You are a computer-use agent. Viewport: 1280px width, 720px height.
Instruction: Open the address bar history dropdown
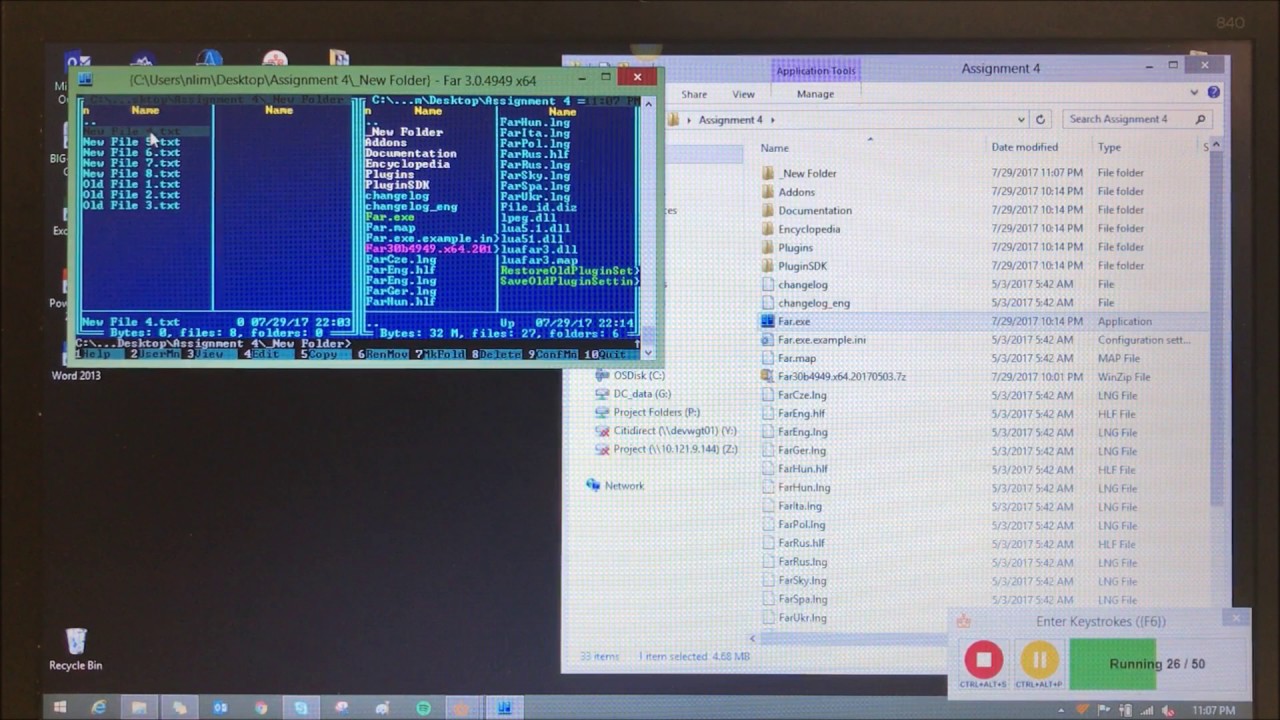[x=1021, y=119]
